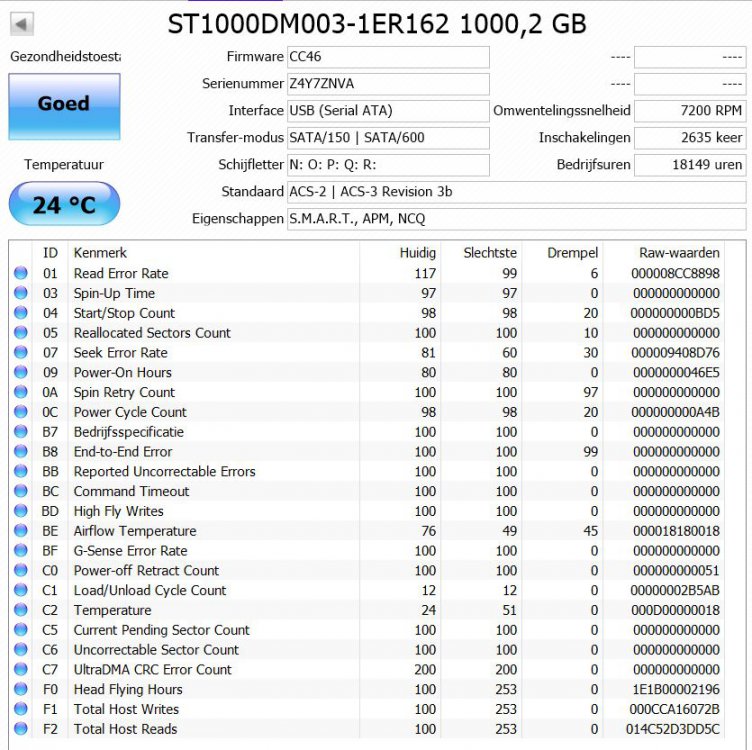Click the status icon for Spin Retry Count

coord(21,392)
